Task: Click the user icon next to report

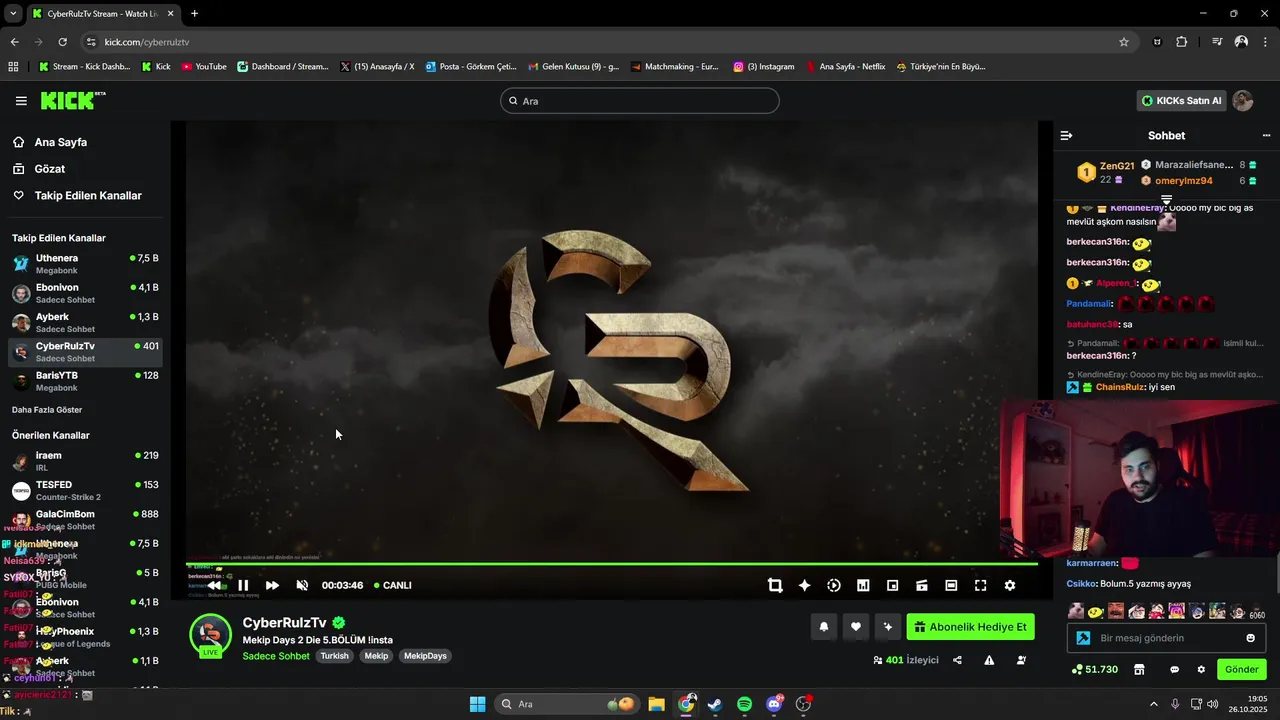Action: [1021, 660]
